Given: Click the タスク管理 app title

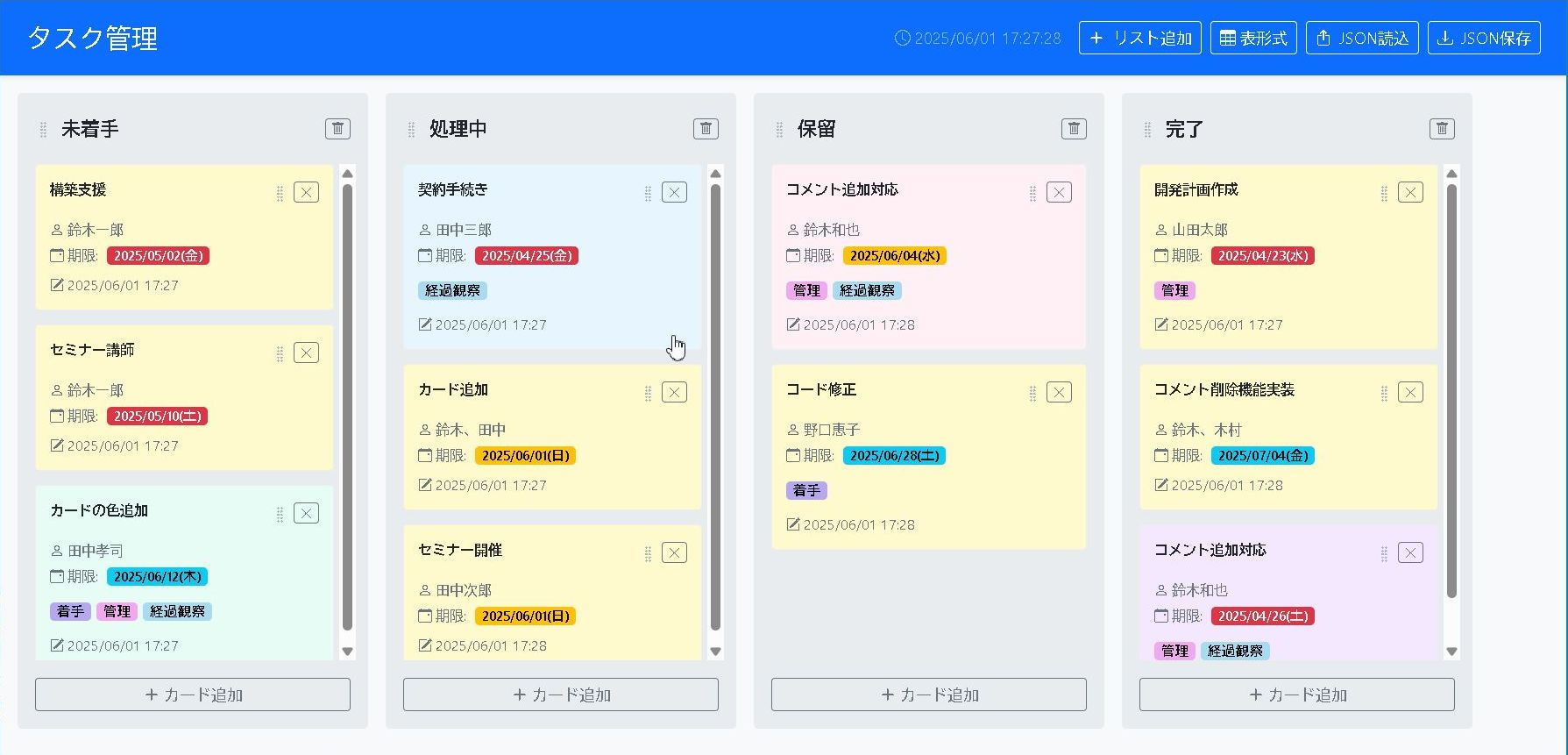Looking at the screenshot, I should [x=93, y=39].
